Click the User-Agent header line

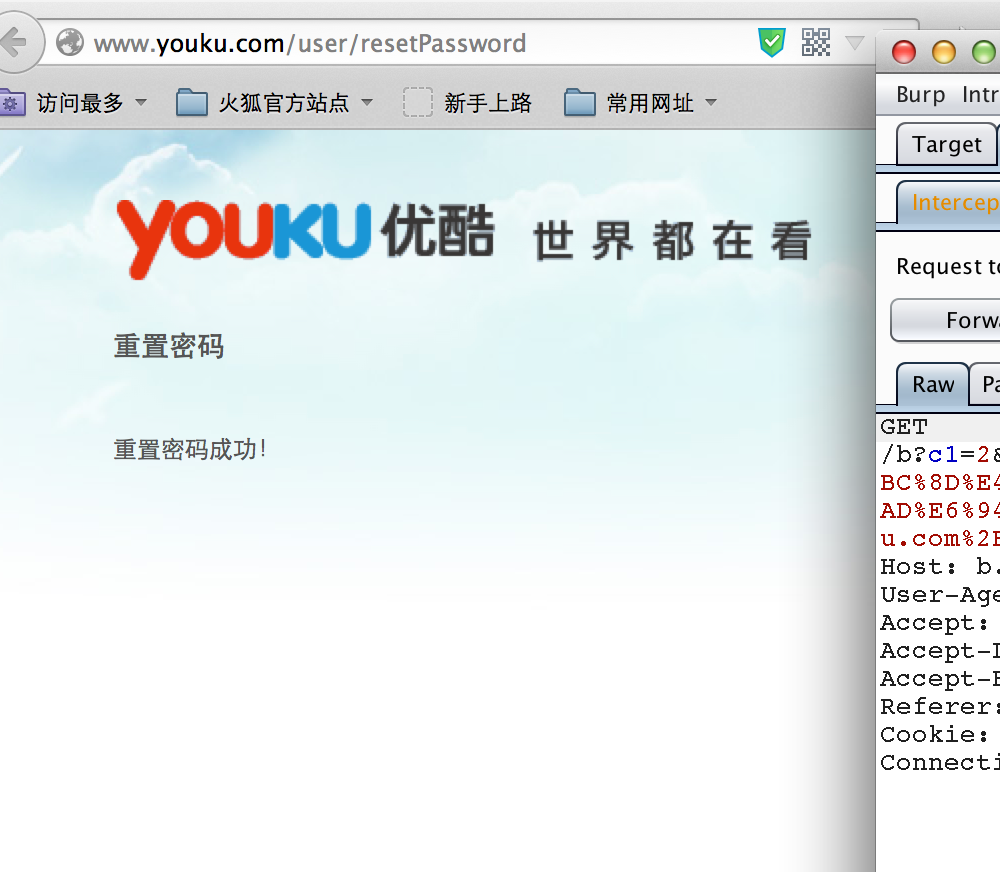coord(939,595)
